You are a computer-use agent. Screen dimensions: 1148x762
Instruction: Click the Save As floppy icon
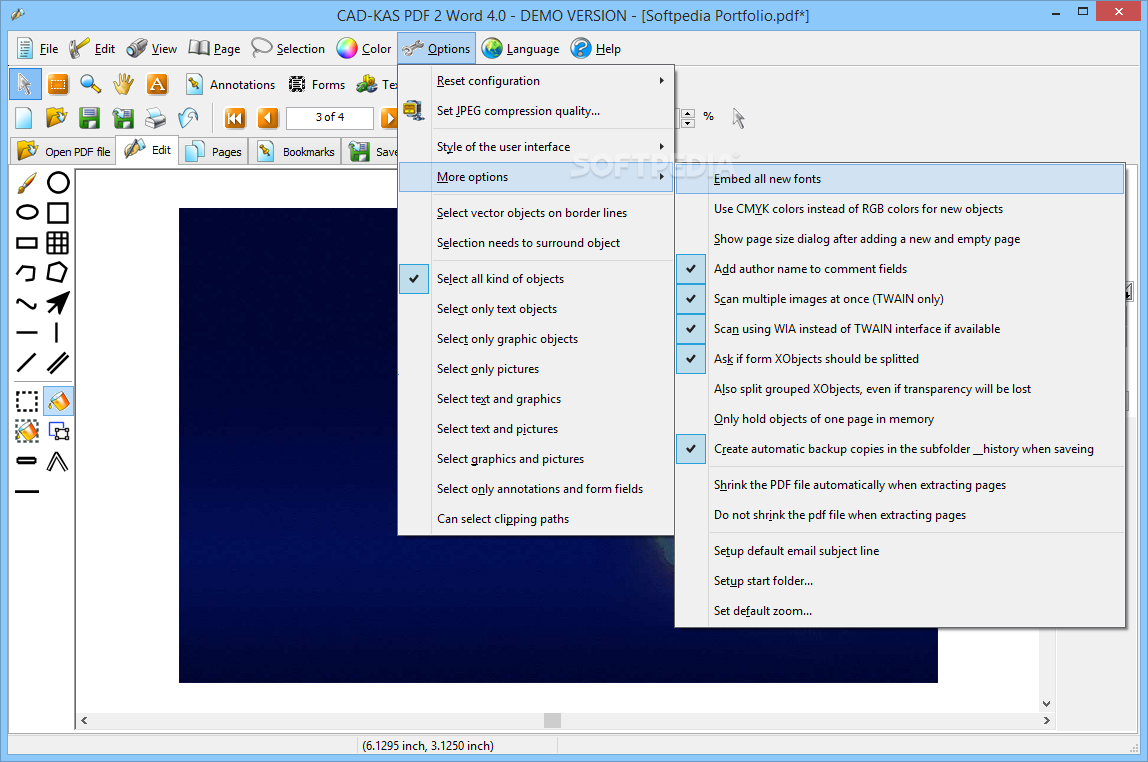pos(123,117)
